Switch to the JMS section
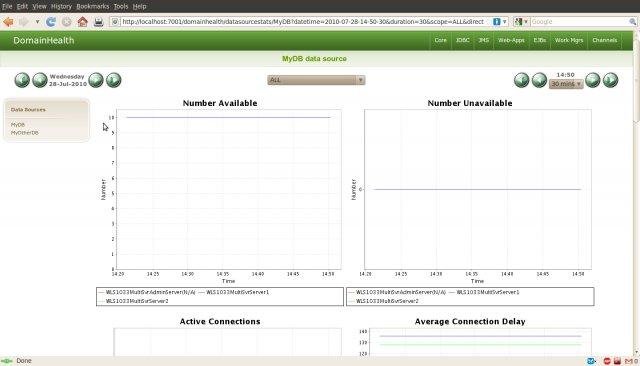This screenshot has width=640, height=366. tap(484, 40)
